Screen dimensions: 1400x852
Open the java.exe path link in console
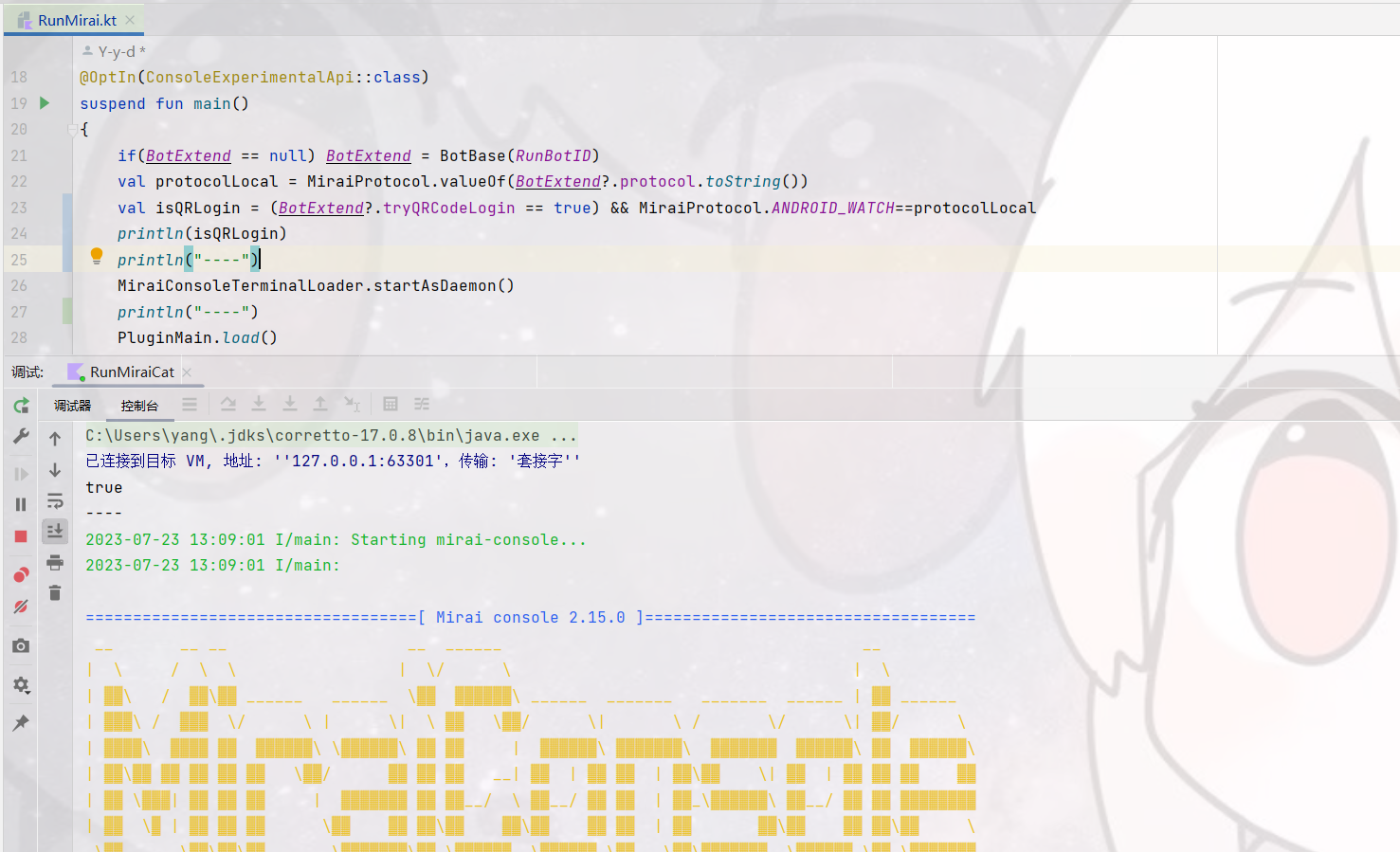[327, 435]
